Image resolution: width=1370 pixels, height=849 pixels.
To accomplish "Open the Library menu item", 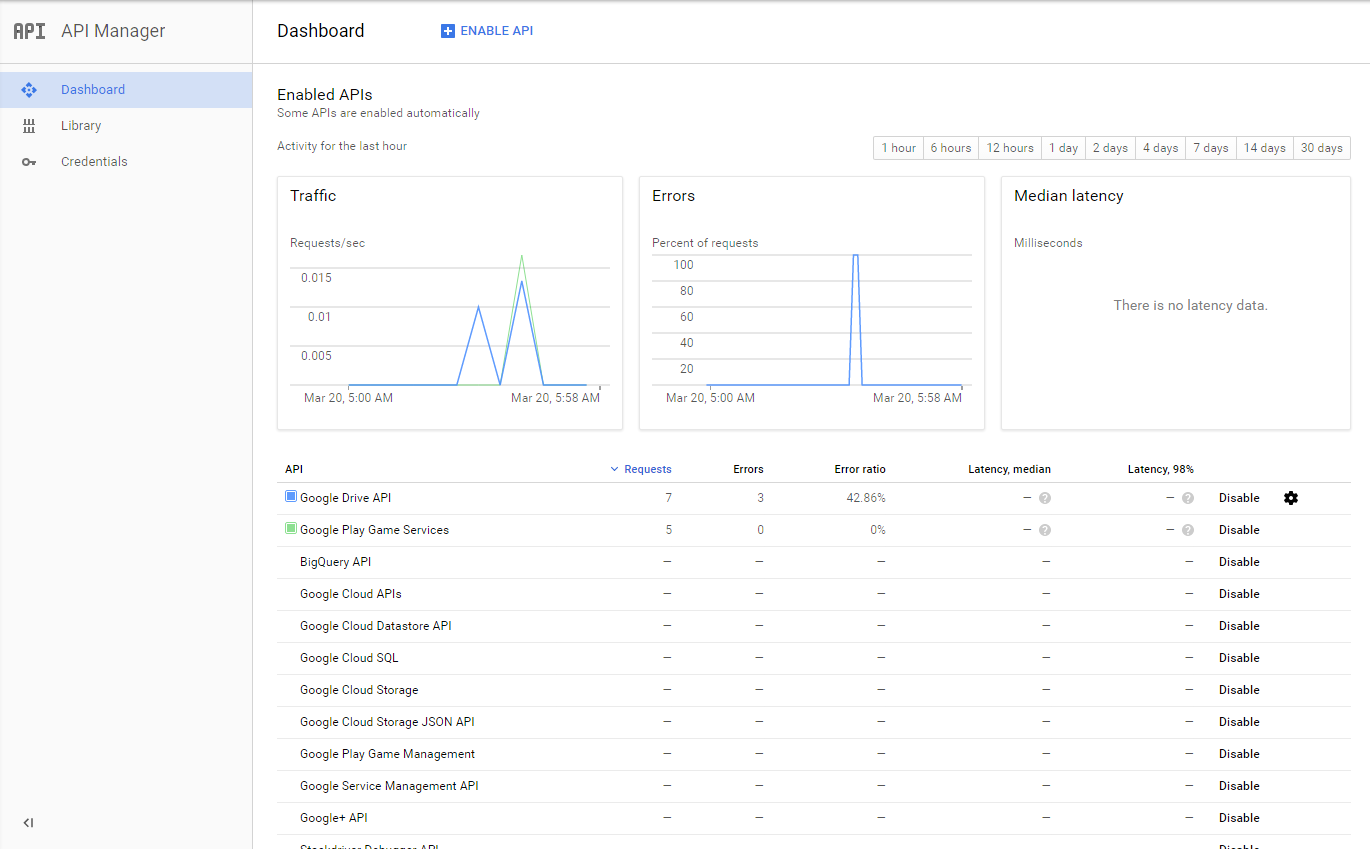I will click(126, 126).
